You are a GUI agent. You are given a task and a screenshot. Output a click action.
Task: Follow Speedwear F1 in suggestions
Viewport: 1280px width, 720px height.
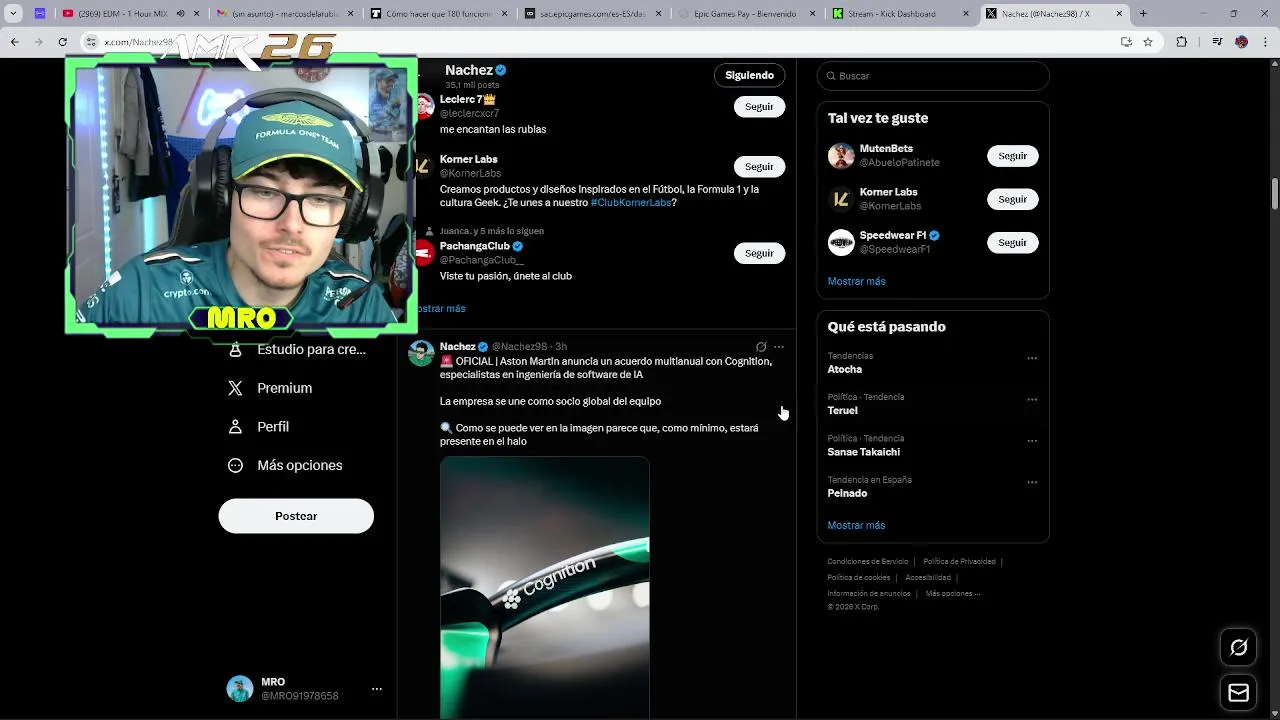pos(1012,242)
